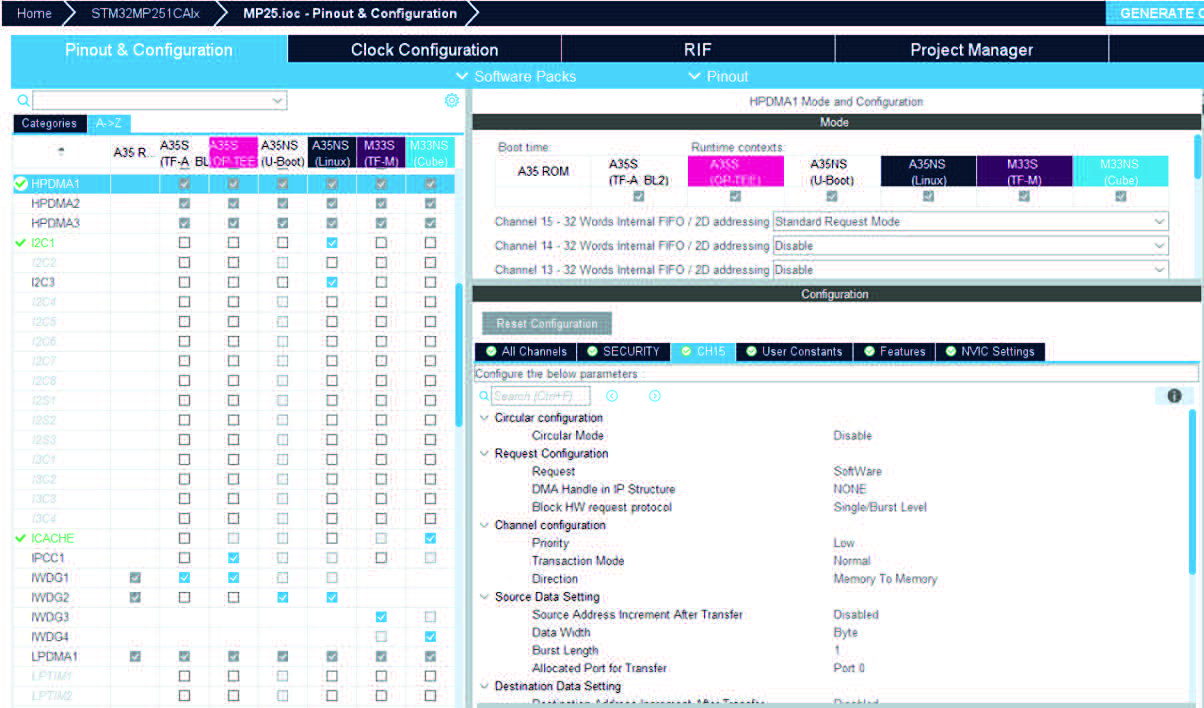Click Priority value Low
1204x708 pixels.
844,543
